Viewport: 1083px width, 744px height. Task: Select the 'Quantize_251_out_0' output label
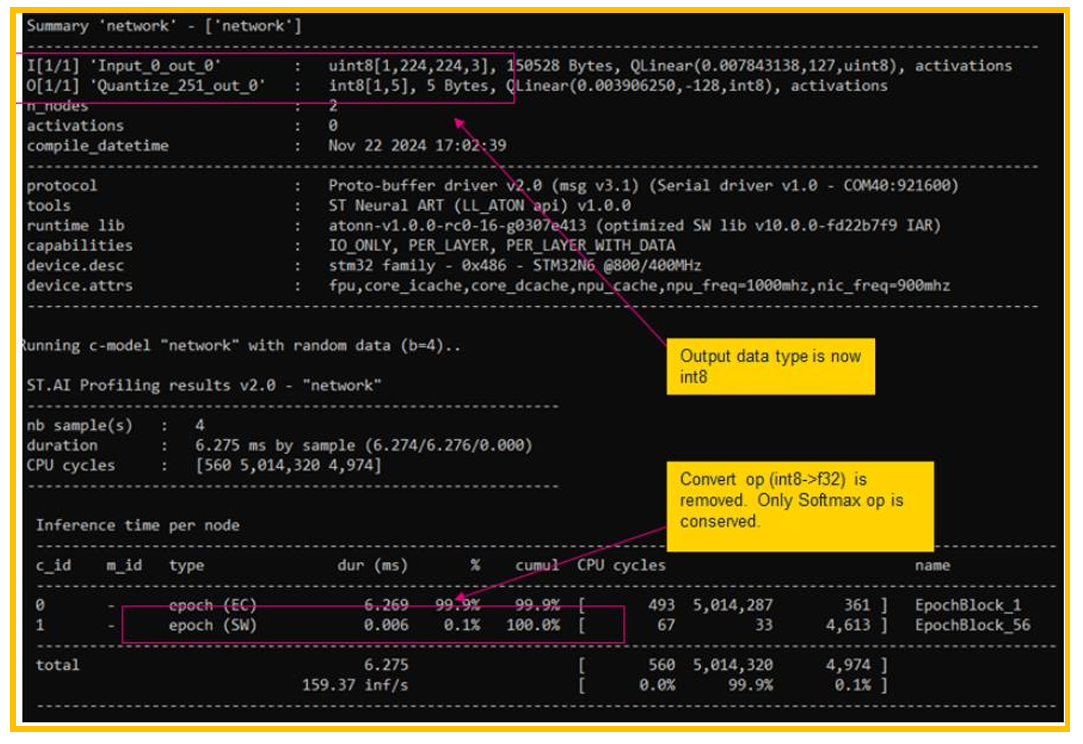[x=180, y=86]
